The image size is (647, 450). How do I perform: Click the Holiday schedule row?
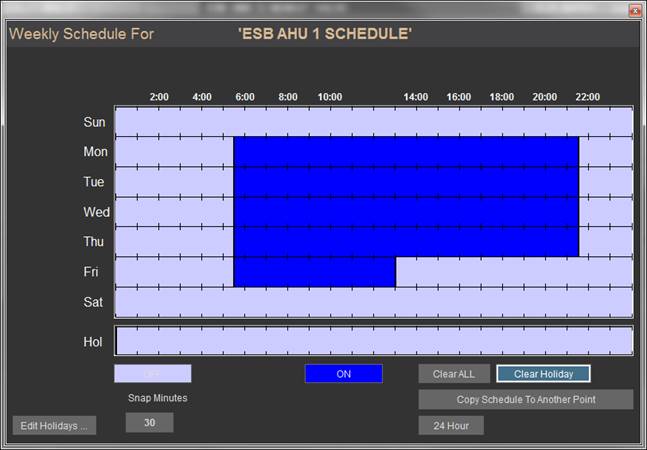(373, 341)
